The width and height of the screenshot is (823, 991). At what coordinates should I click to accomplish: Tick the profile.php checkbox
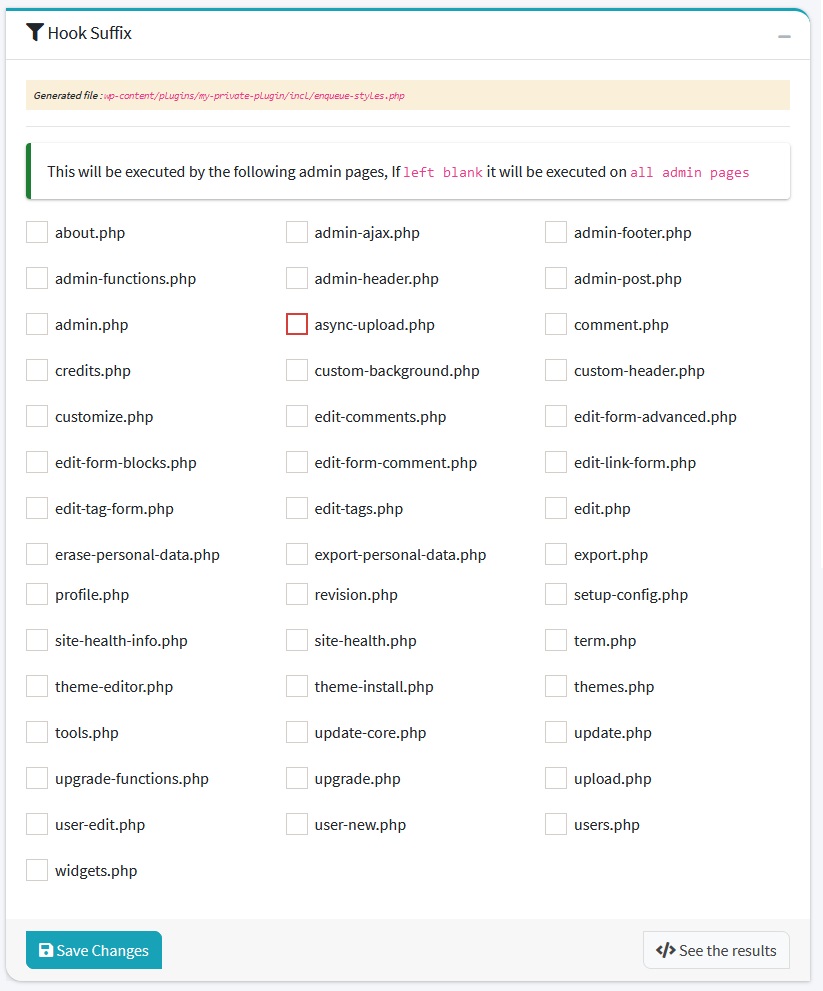[x=37, y=595]
